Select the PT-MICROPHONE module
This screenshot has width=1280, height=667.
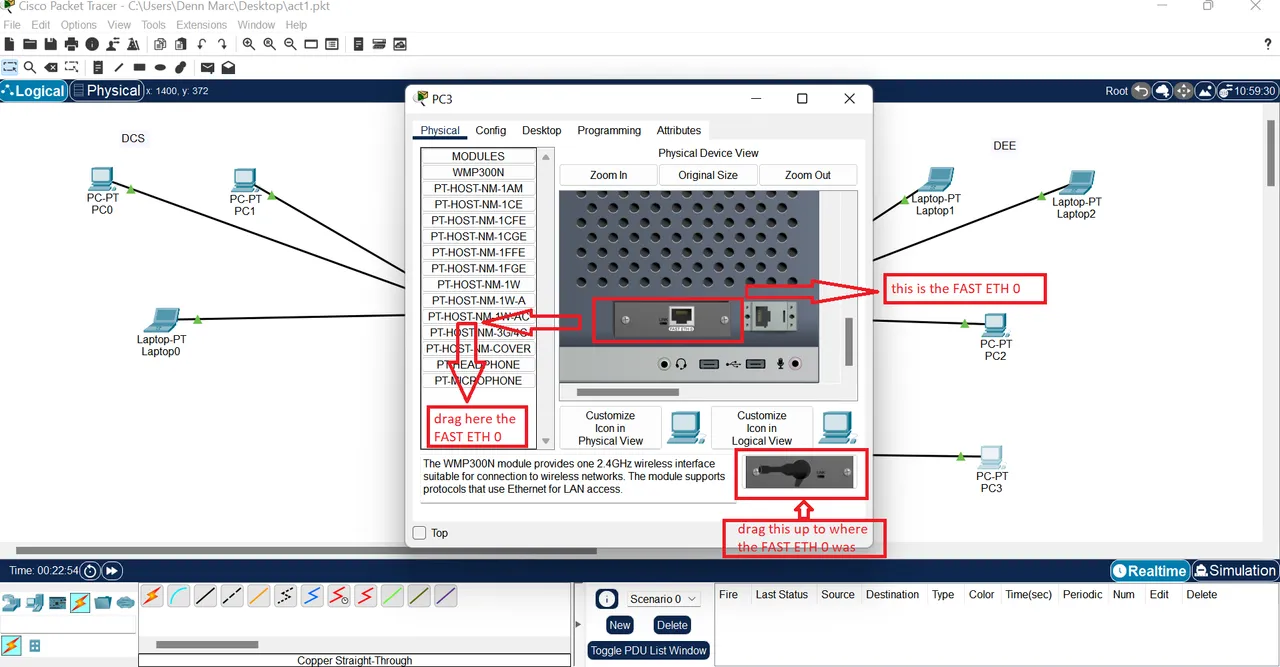click(478, 380)
